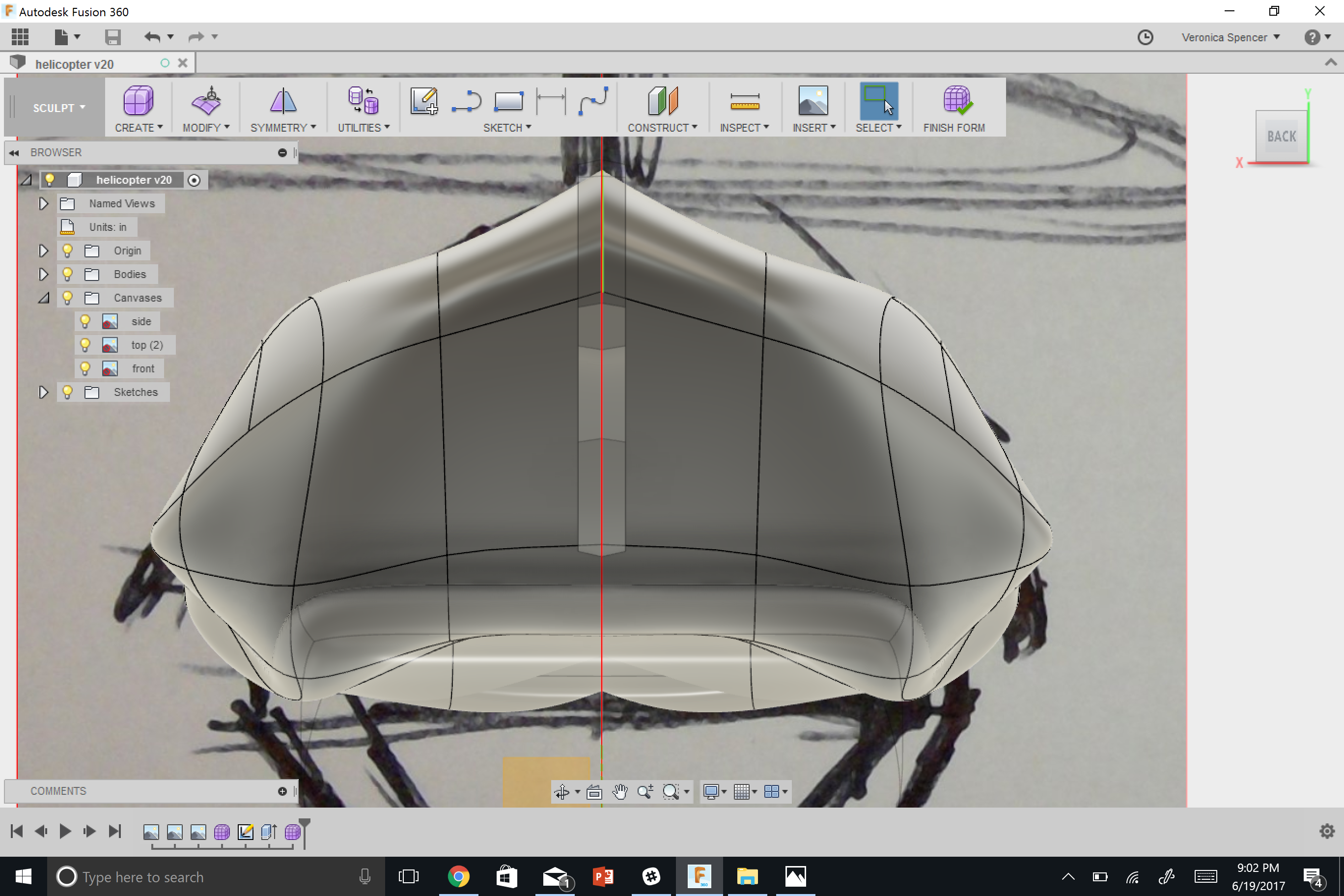Click the Orbit navigation tool

562,791
